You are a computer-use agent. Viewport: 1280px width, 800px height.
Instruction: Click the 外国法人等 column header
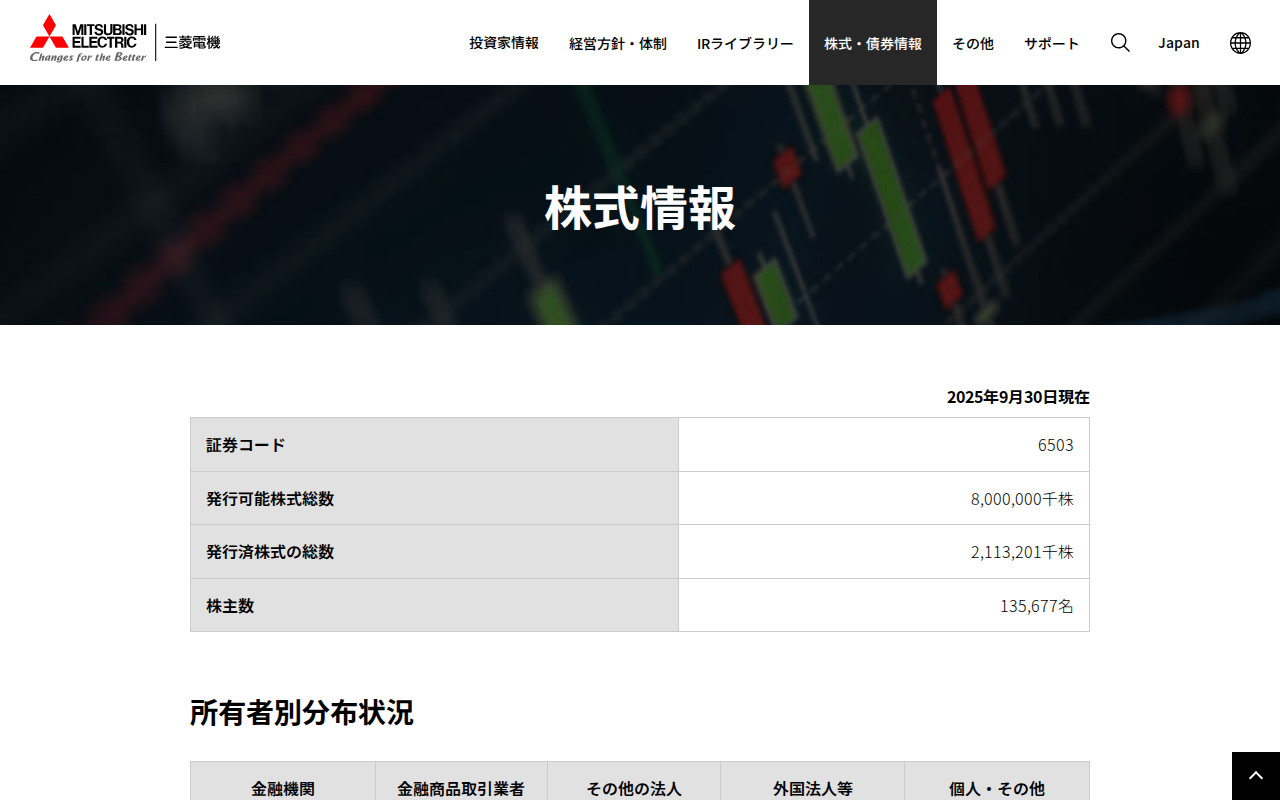[x=813, y=788]
